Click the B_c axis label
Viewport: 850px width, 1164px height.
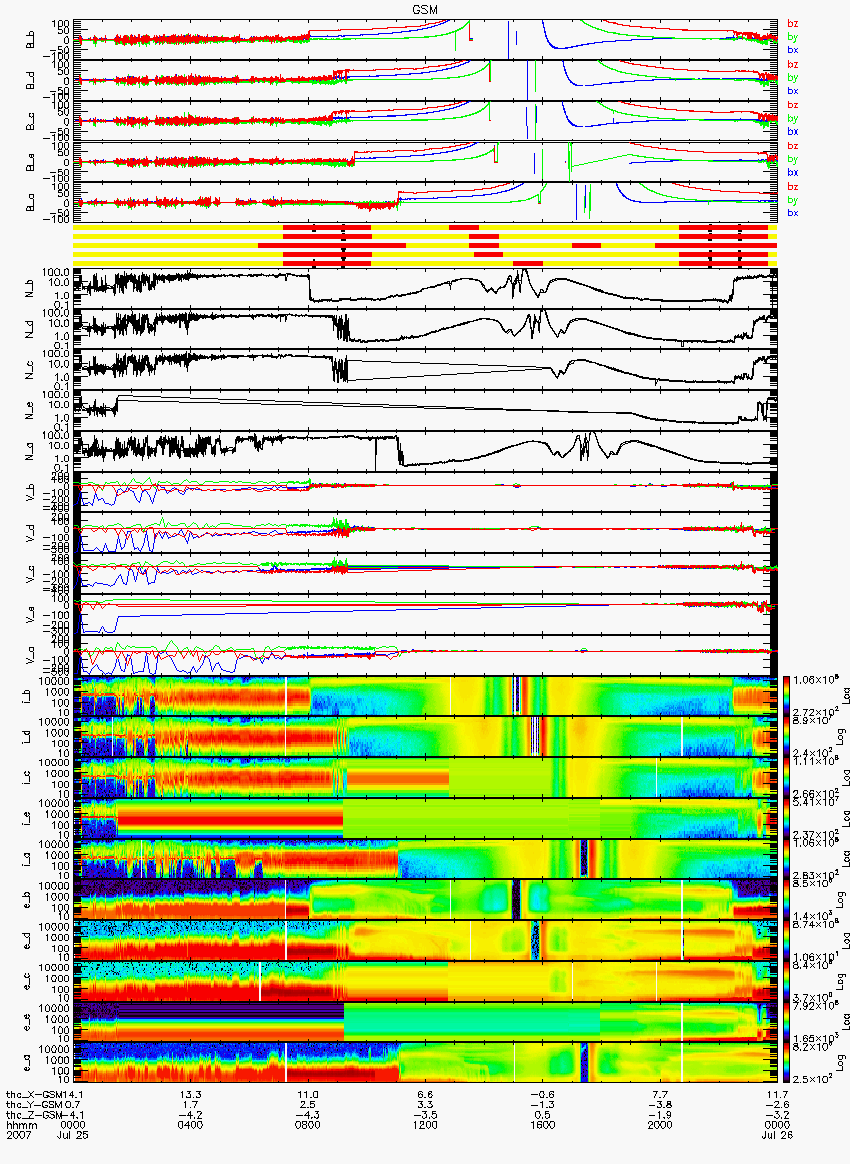[30, 121]
